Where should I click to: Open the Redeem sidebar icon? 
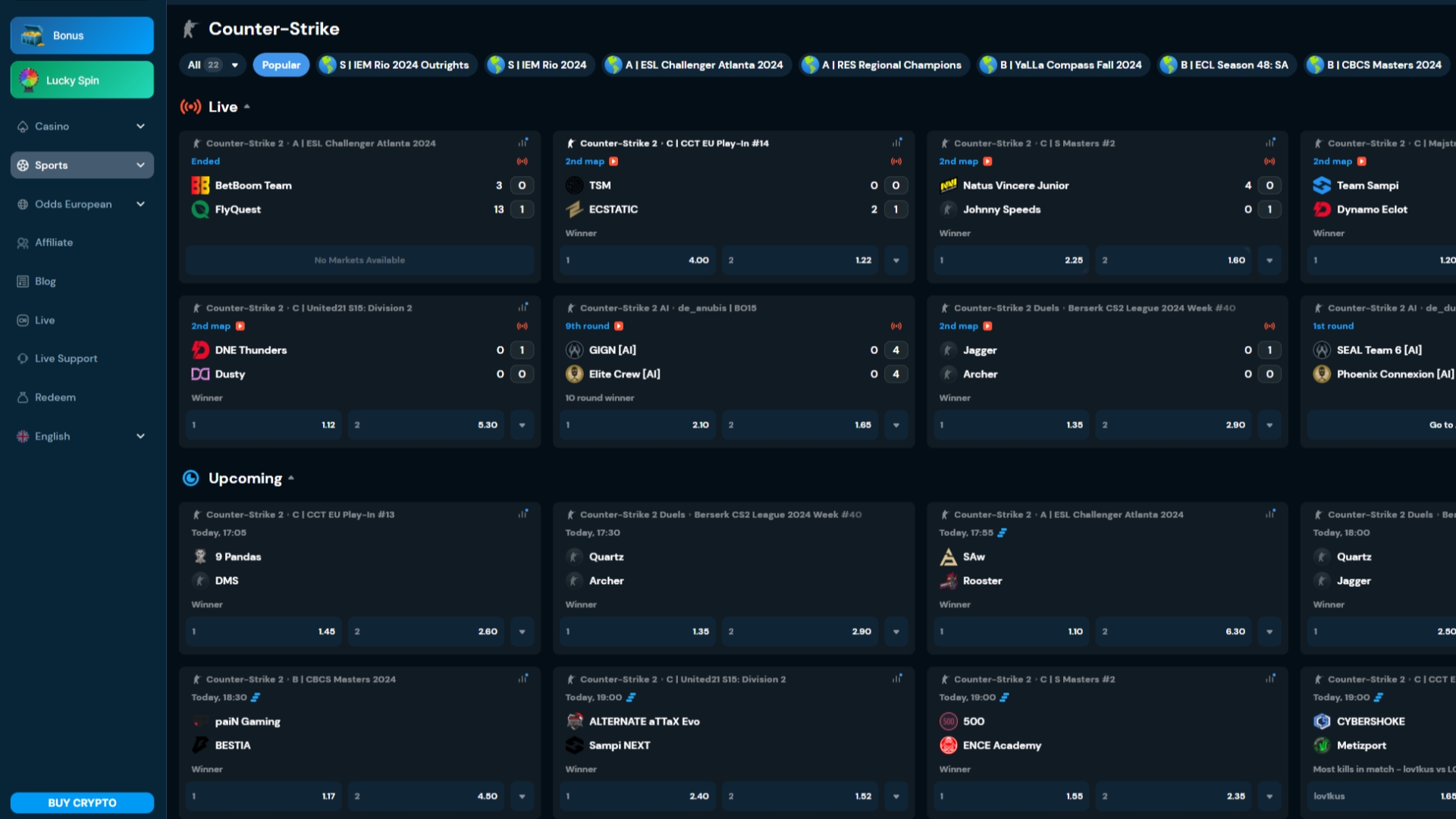click(23, 397)
